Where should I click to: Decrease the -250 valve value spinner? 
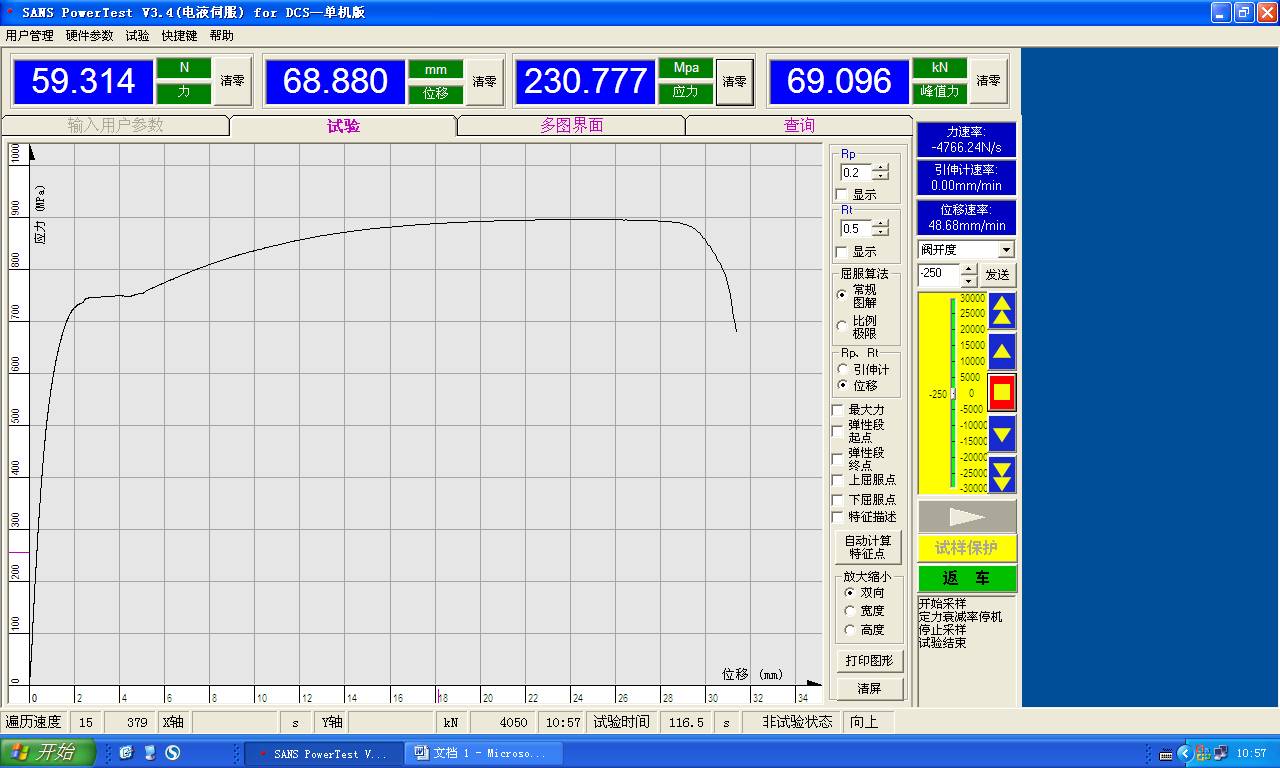coord(968,281)
